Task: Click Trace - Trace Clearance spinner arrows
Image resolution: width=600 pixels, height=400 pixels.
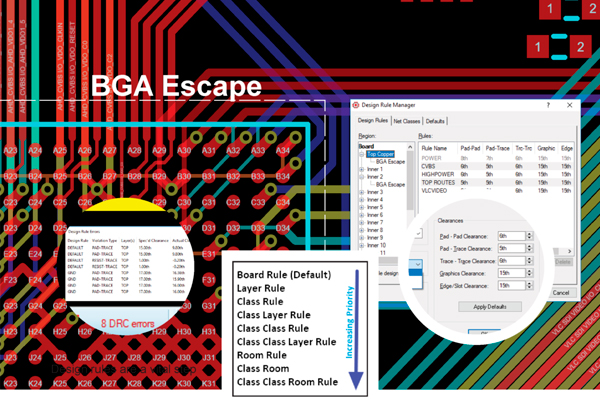Action: [x=528, y=260]
